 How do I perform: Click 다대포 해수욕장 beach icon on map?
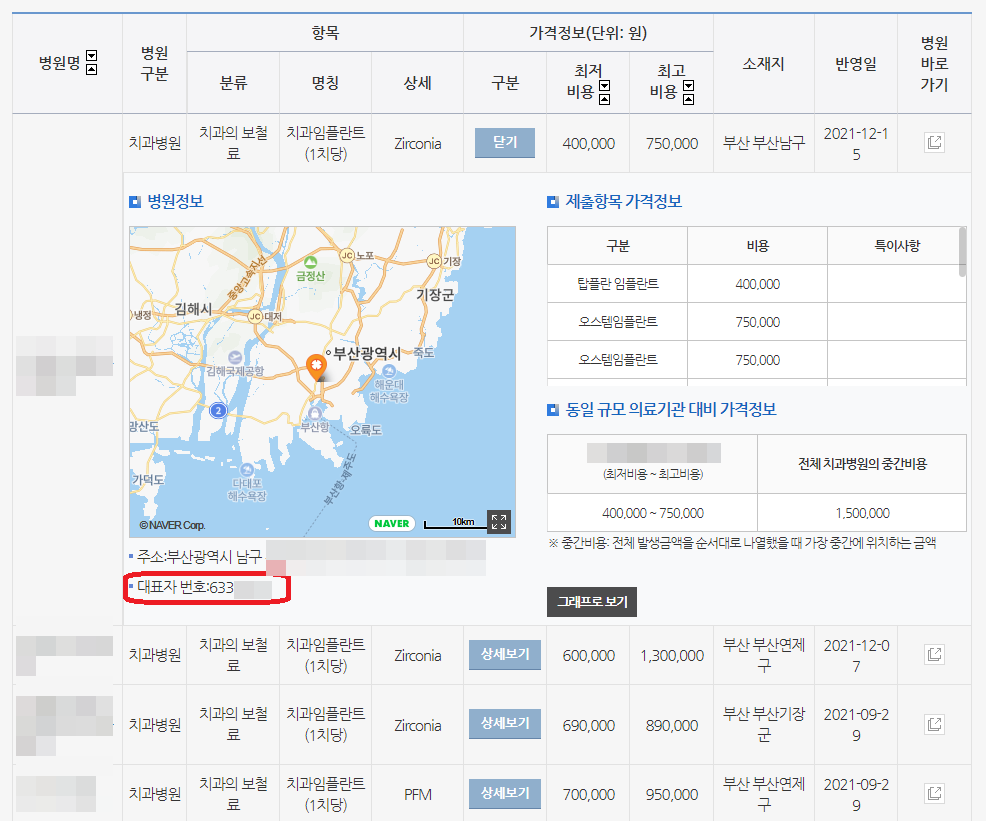[x=247, y=469]
